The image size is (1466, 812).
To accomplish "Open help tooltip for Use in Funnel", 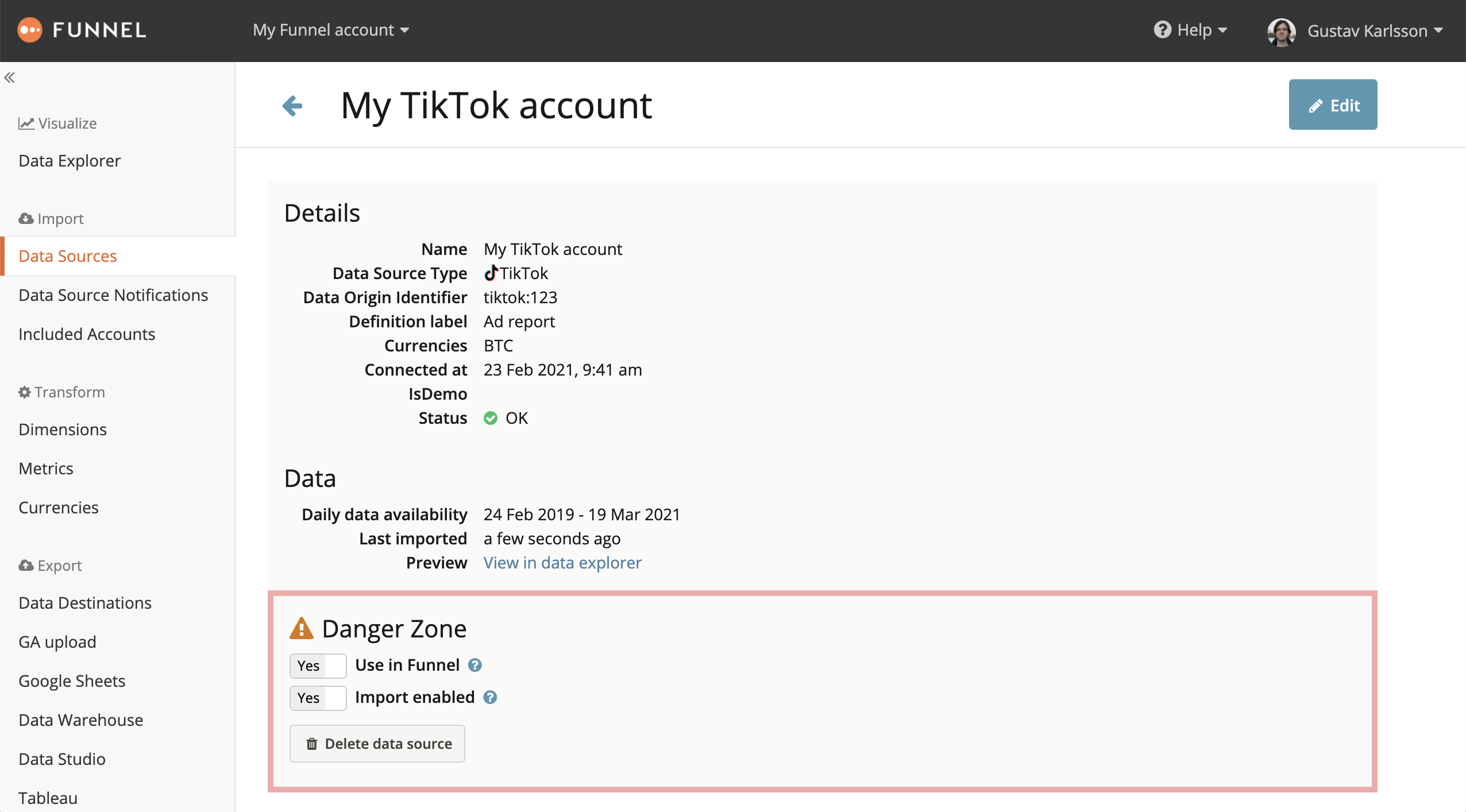I will click(475, 665).
